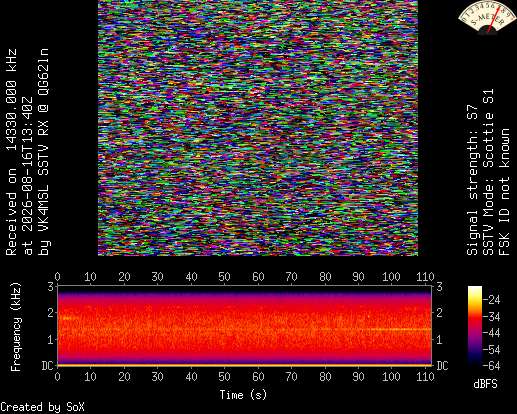517x414 pixels.
Task: Click the 'Received on 14330.000 kHz' text
Action: 11,152
